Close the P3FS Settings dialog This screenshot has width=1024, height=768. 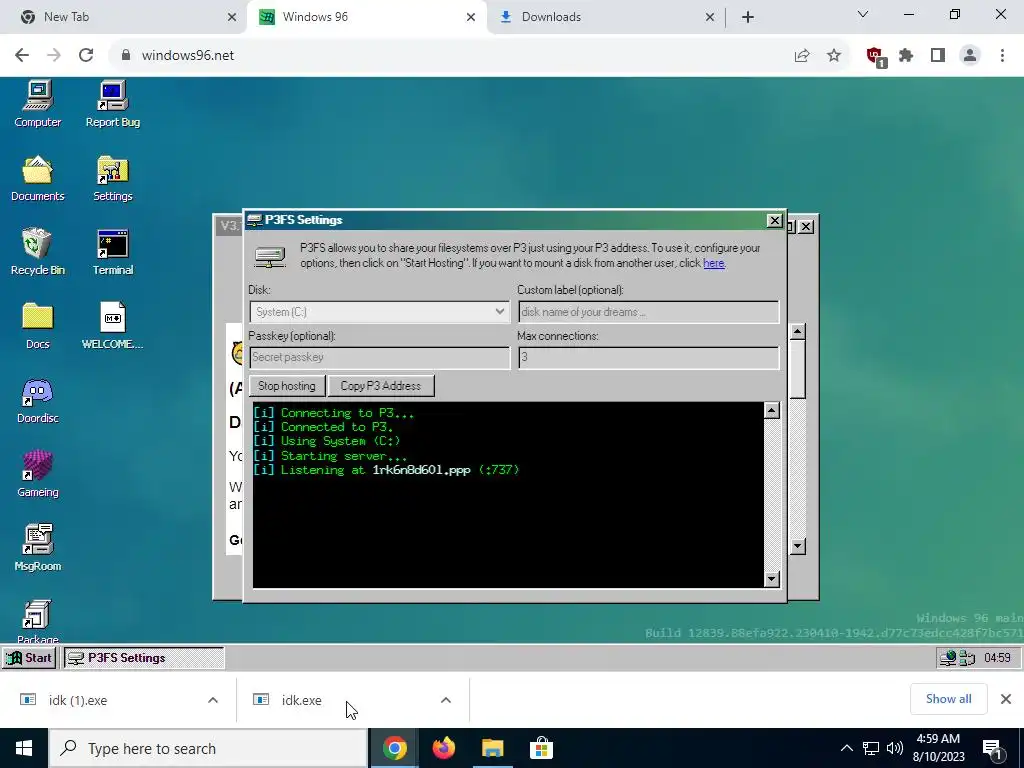click(774, 221)
